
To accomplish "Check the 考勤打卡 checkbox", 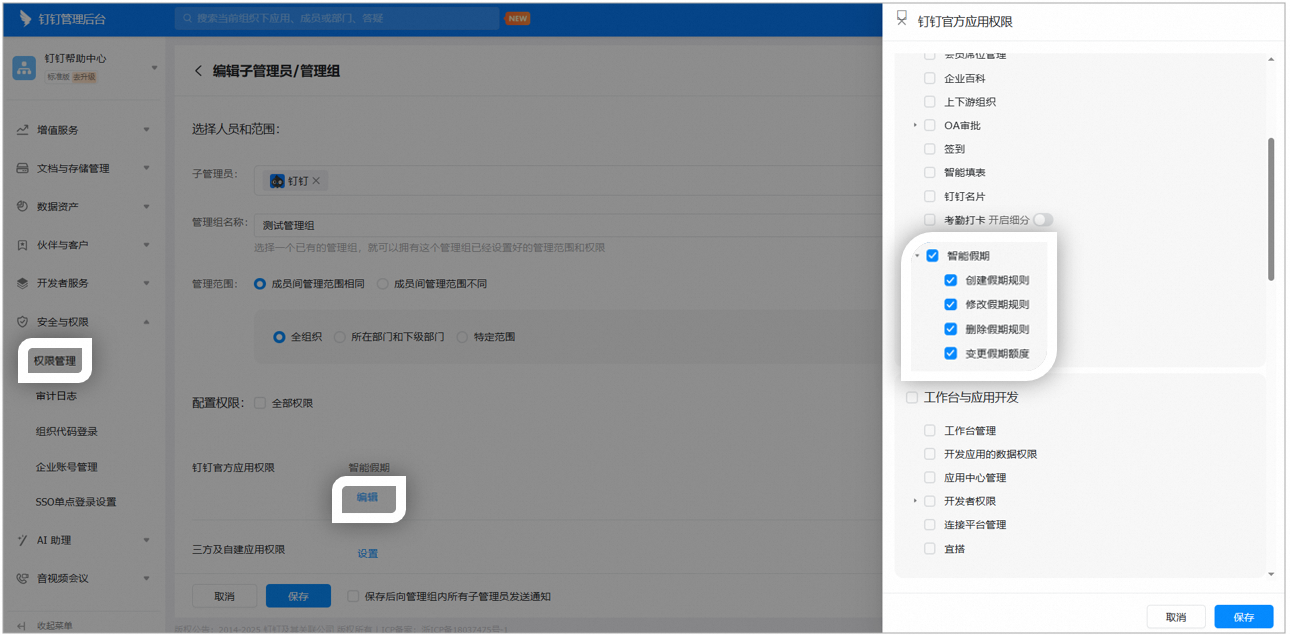I will coord(930,220).
